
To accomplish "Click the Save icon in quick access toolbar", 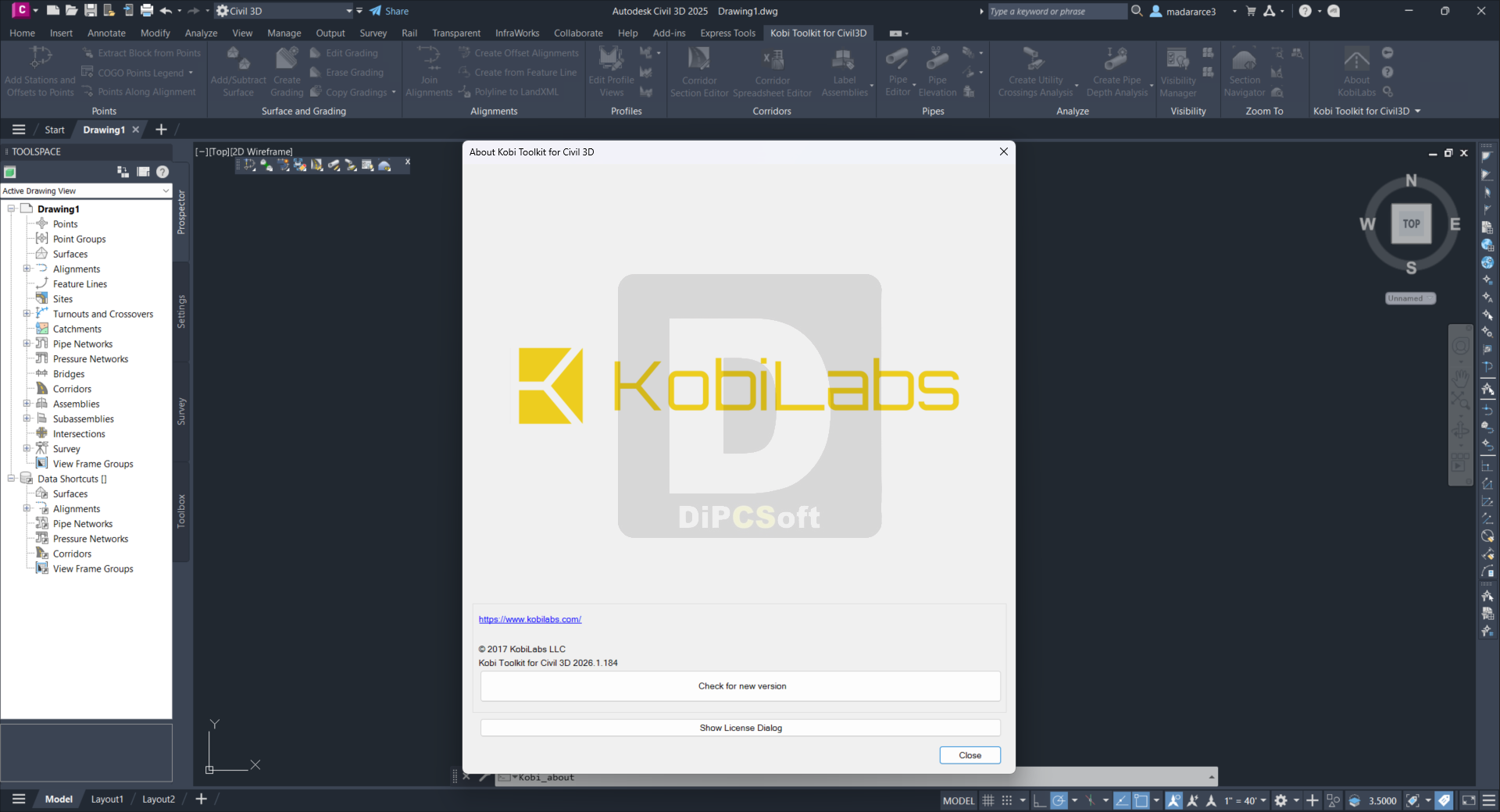I will pyautogui.click(x=91, y=11).
